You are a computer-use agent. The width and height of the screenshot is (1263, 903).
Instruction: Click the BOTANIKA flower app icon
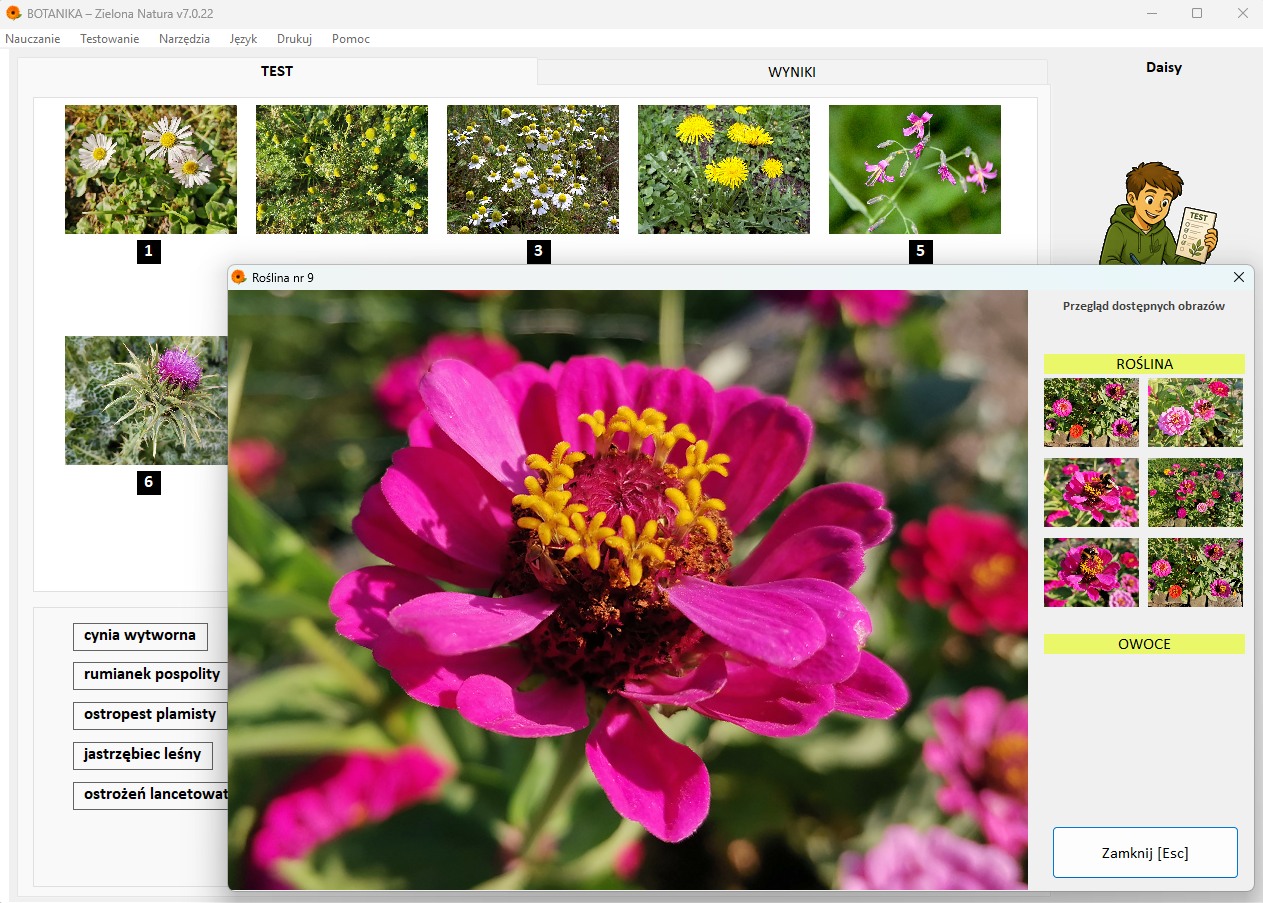(14, 13)
